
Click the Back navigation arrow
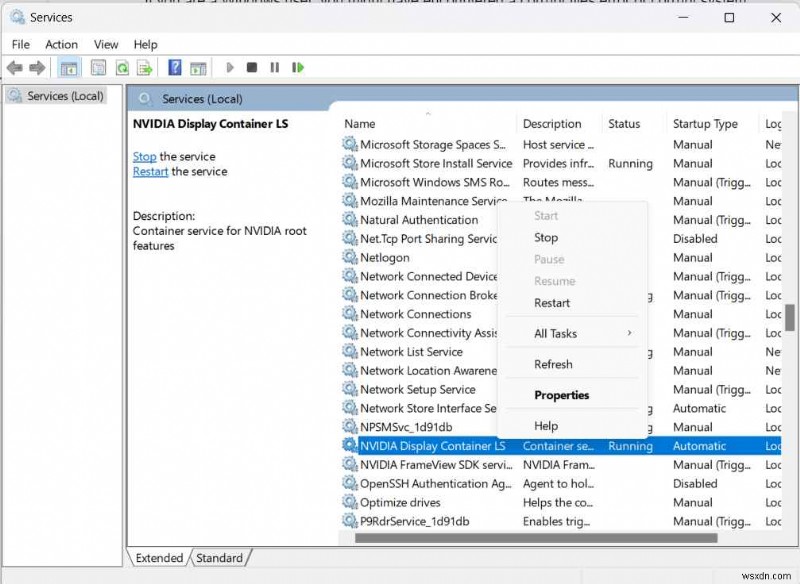tap(15, 67)
